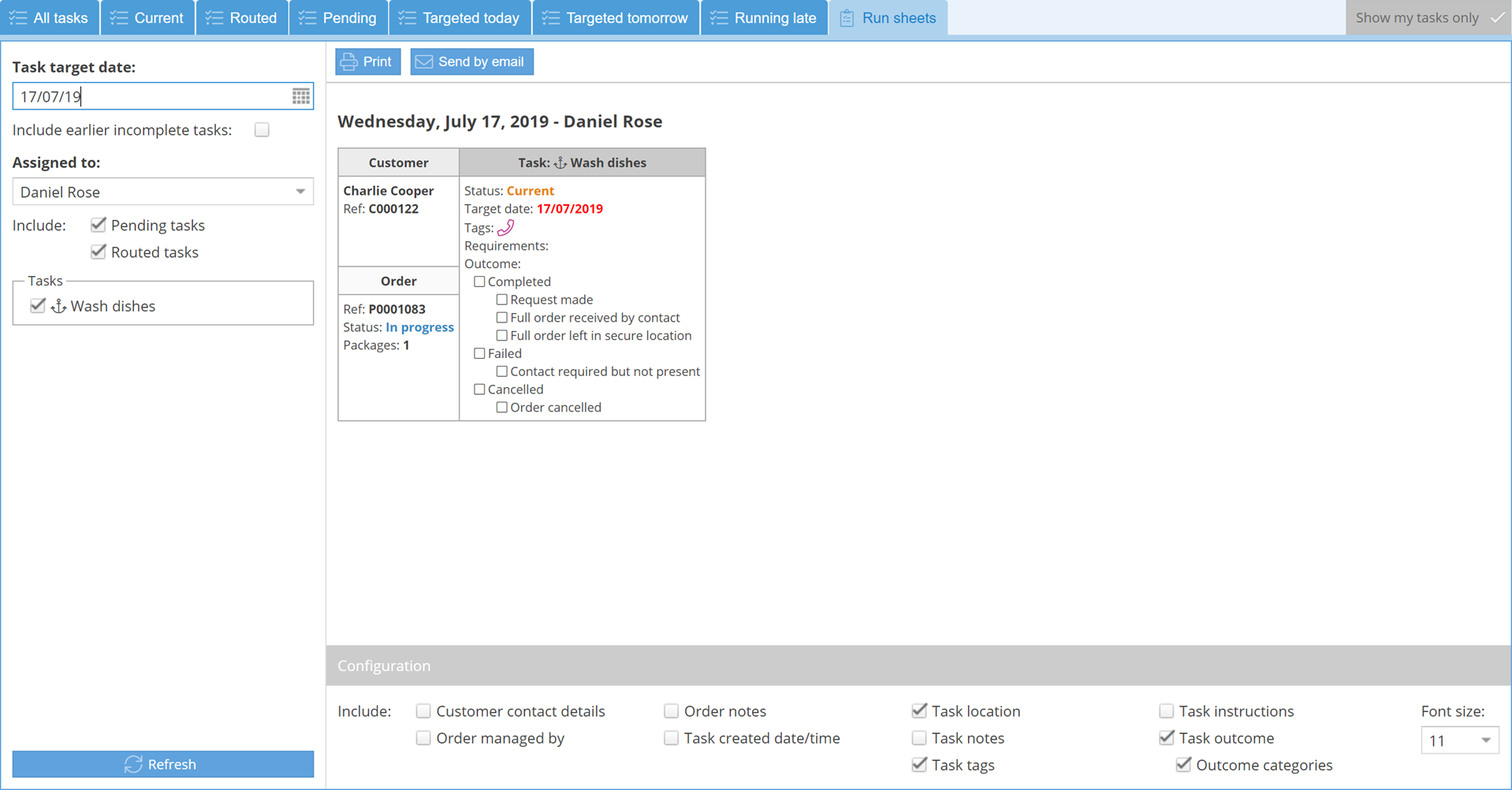The height and width of the screenshot is (790, 1512).
Task: Open the calendar date picker icon
Action: pos(300,96)
